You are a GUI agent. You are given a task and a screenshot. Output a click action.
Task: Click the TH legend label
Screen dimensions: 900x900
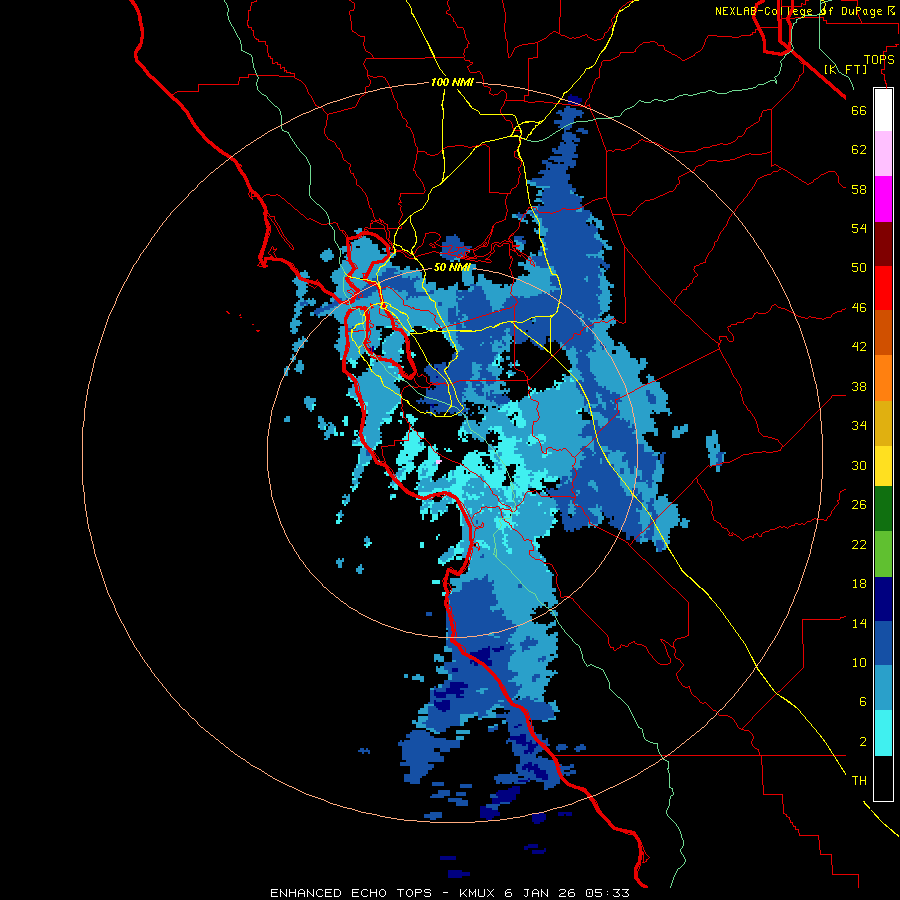coord(859,781)
